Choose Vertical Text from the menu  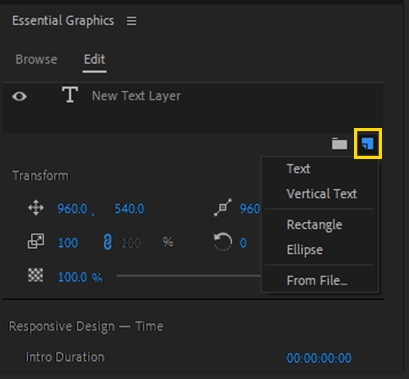pyautogui.click(x=322, y=194)
